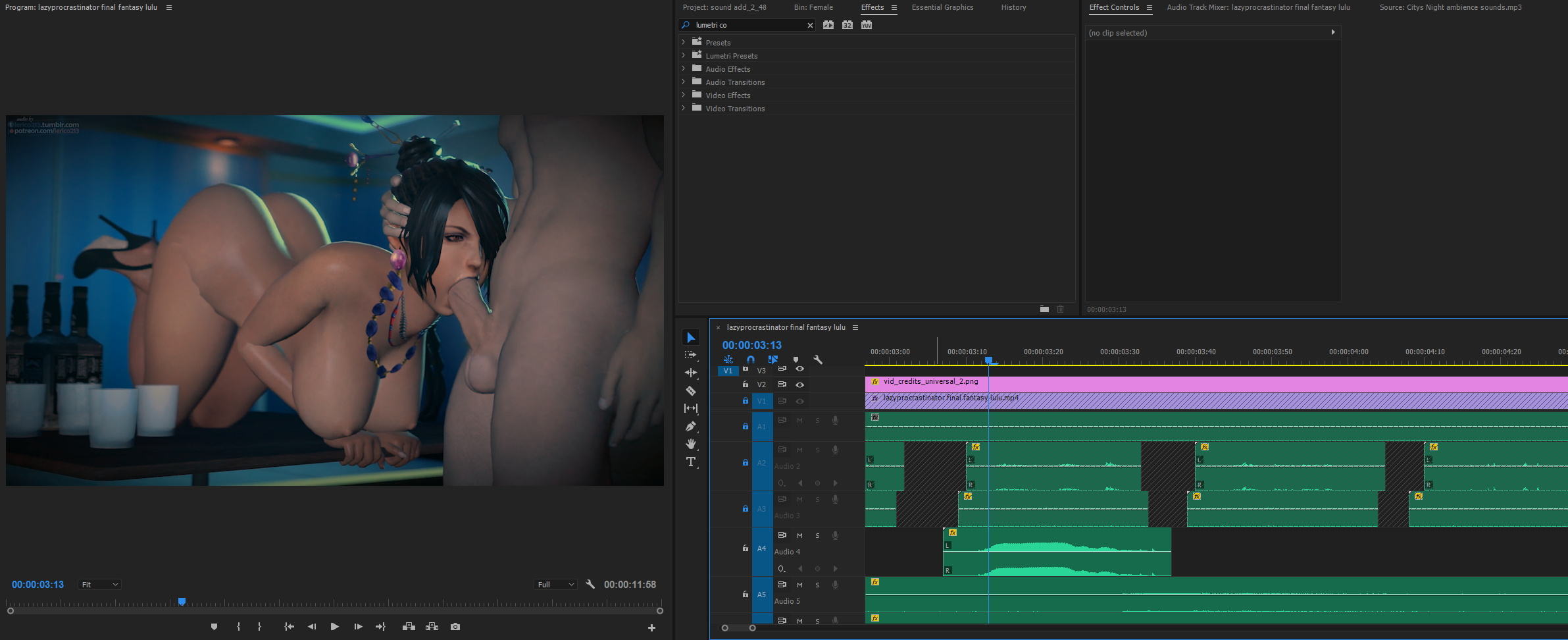Mute track Audio 5
The width and height of the screenshot is (1568, 640).
[799, 585]
